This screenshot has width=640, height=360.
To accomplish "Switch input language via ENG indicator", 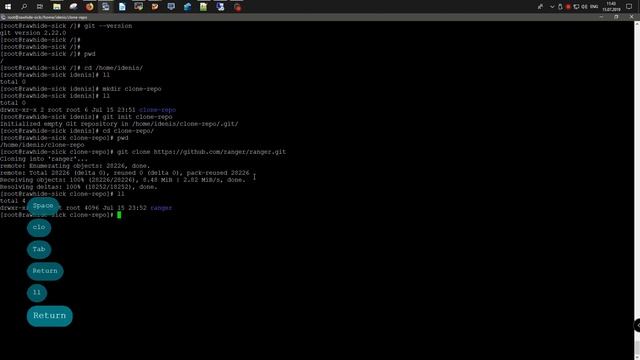I will (x=594, y=7).
